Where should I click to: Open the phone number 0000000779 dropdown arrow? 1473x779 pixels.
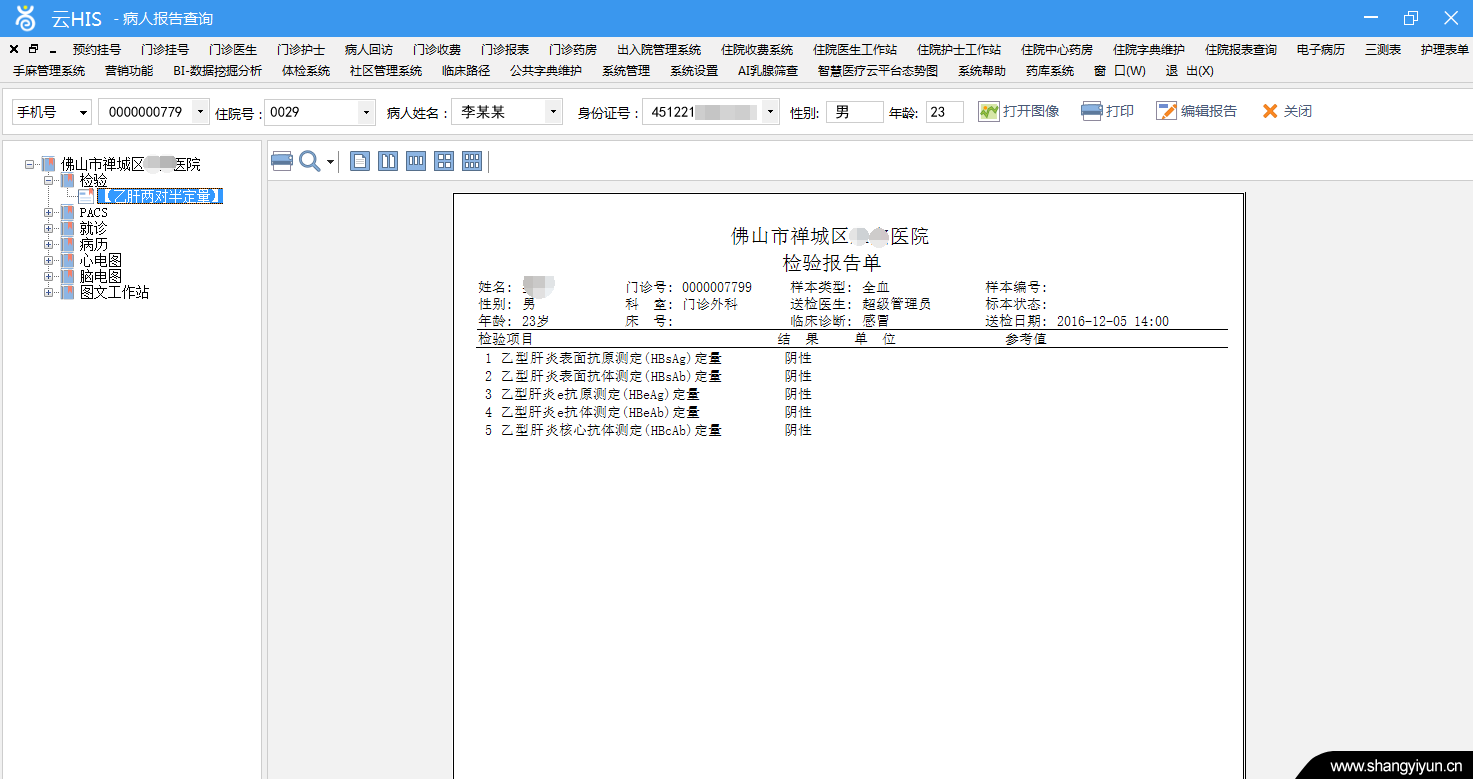click(200, 112)
